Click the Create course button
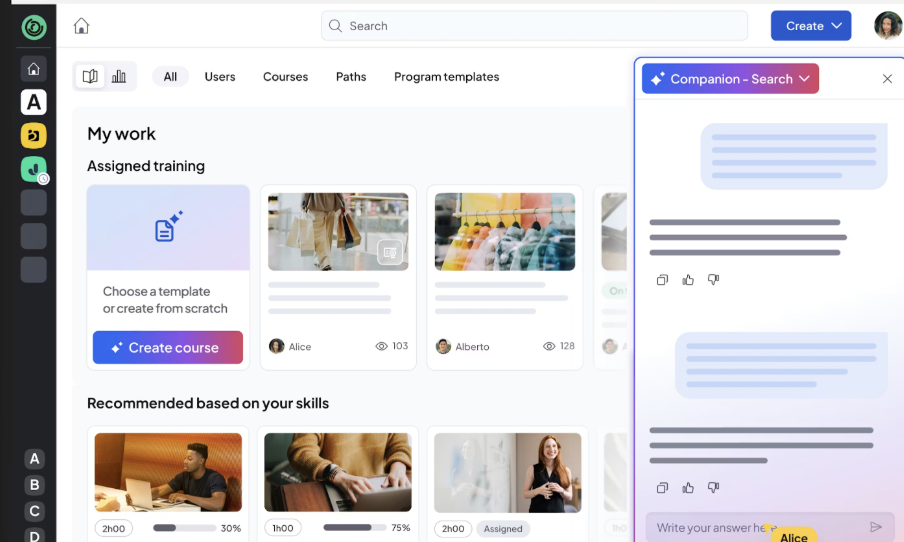This screenshot has height=542, width=904. [x=168, y=348]
